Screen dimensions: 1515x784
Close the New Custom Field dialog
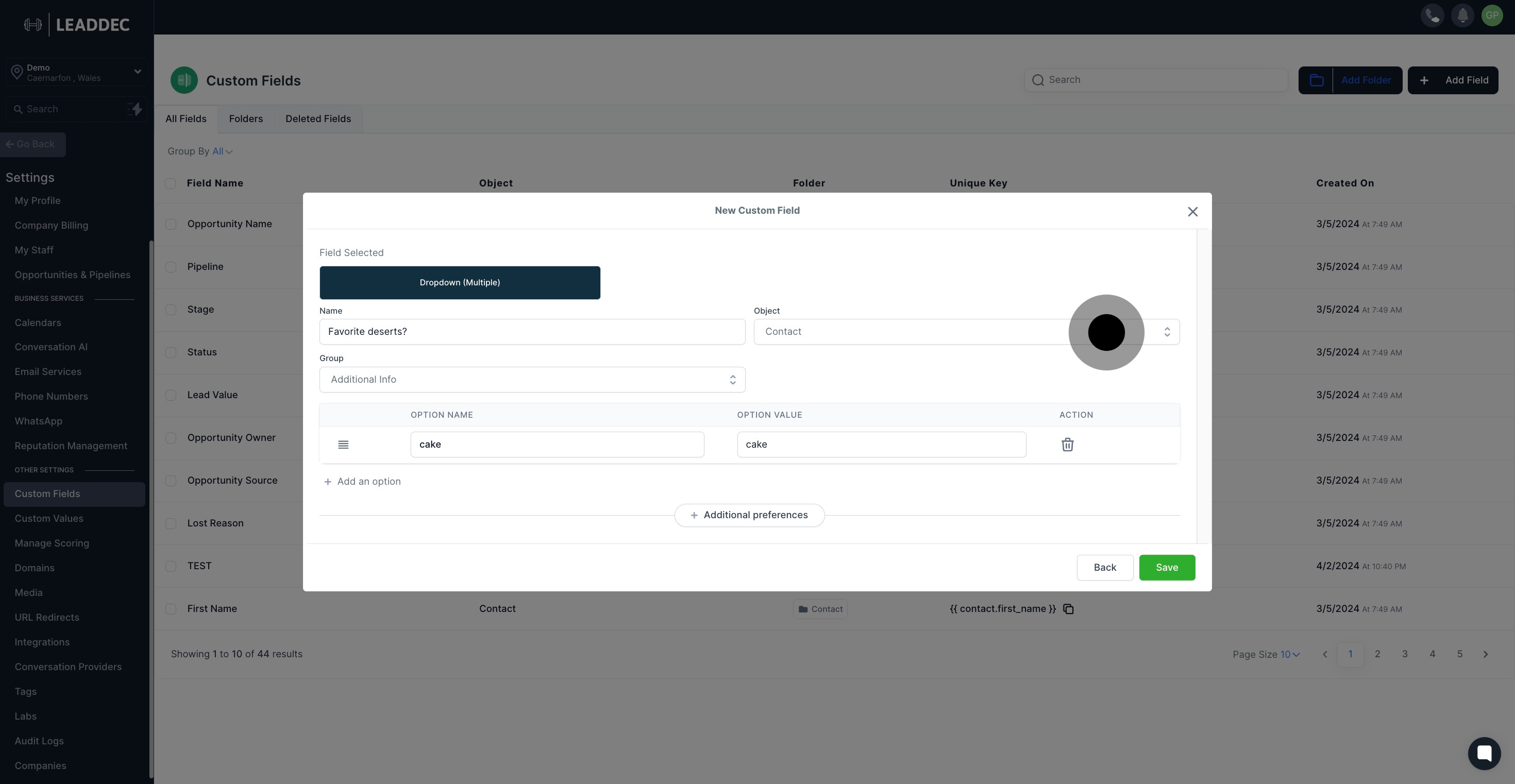point(1192,212)
